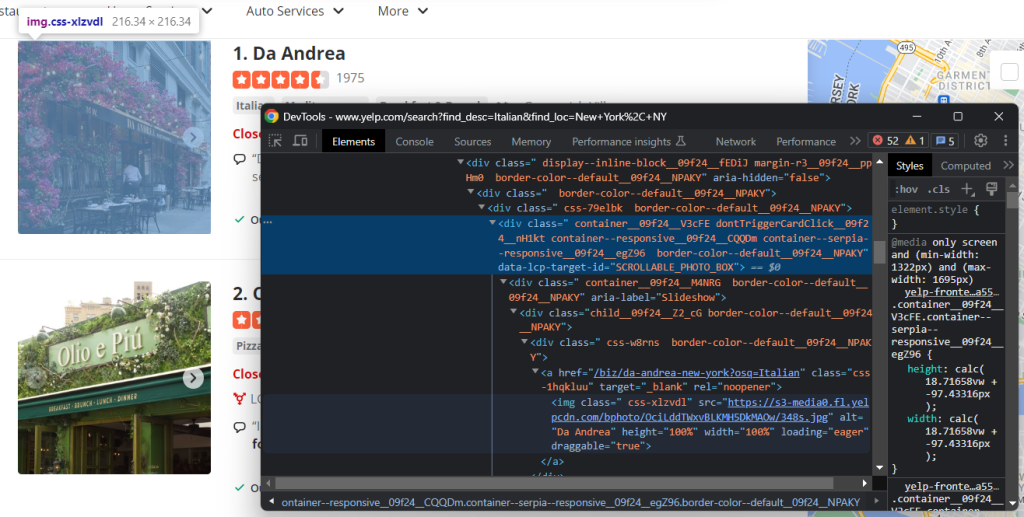Click the new style rule plus icon
The height and width of the screenshot is (517, 1024).
(967, 189)
